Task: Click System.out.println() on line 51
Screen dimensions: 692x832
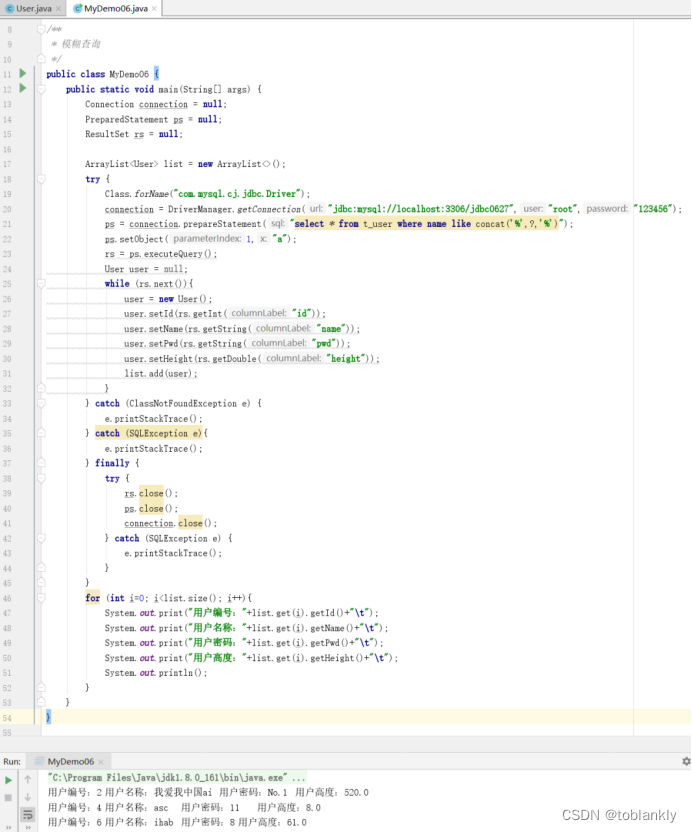Action: click(155, 673)
